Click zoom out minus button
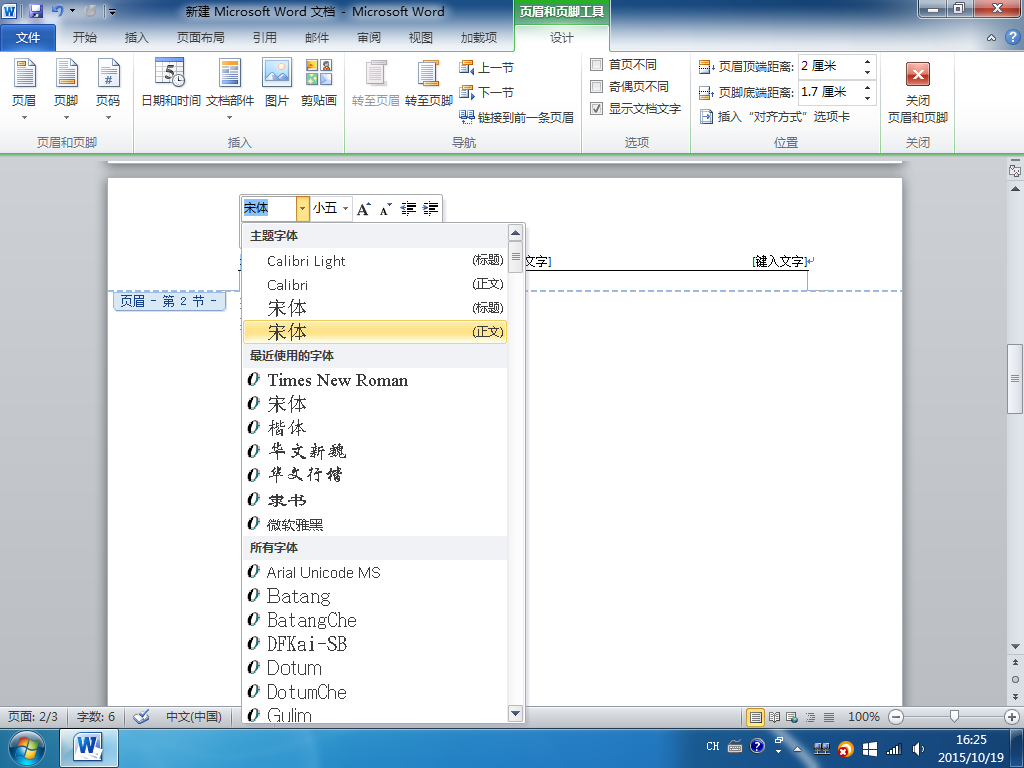 point(896,717)
